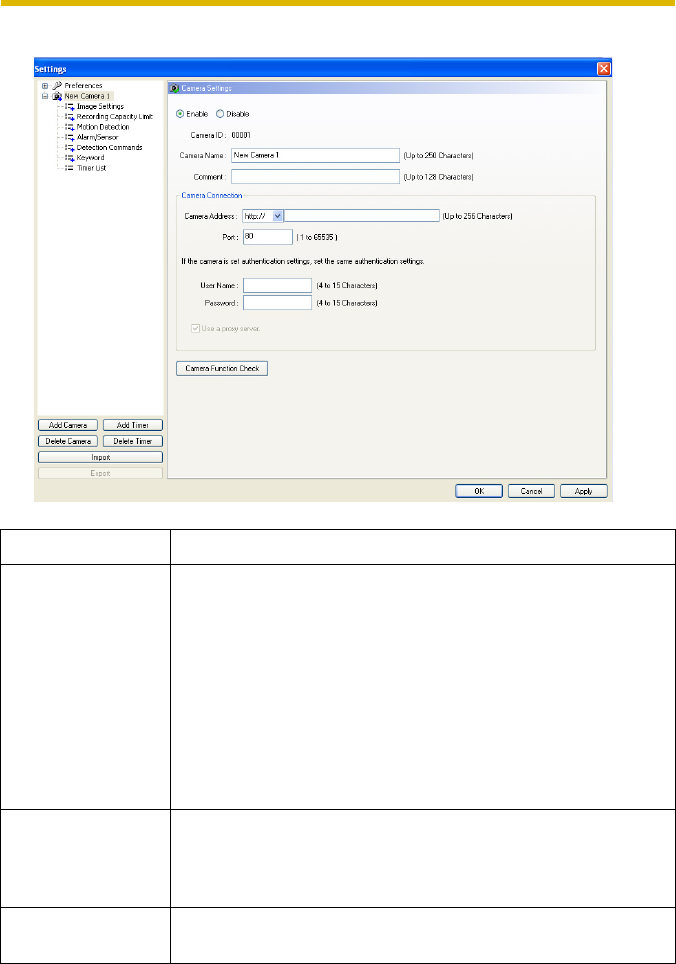This screenshot has width=676, height=964.
Task: Select Keyword tree item
Action: (90, 158)
